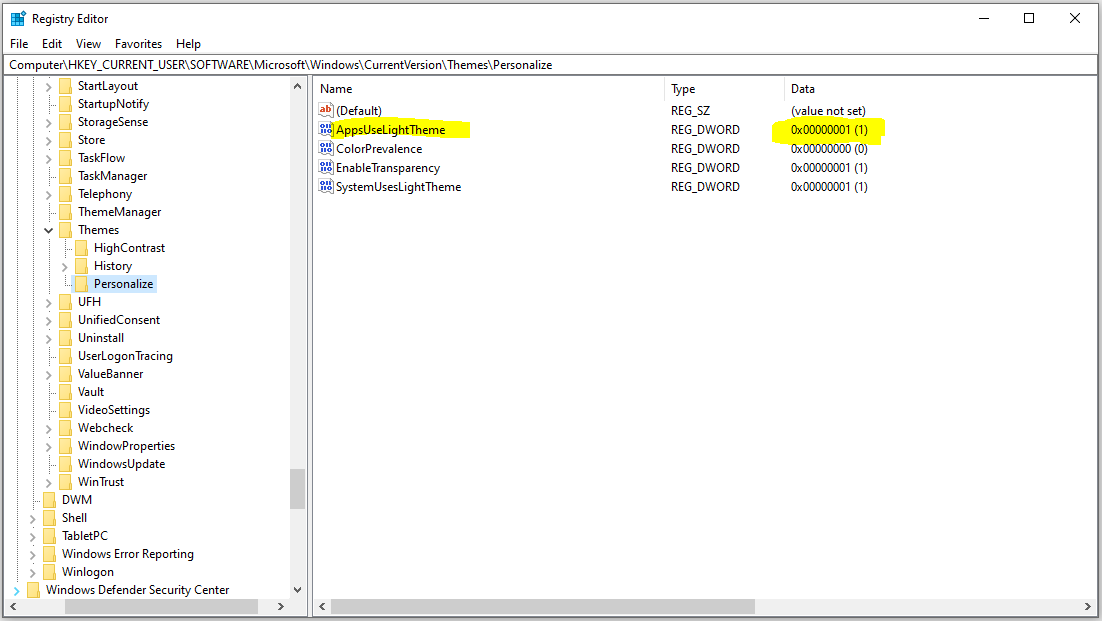
Task: Open the View menu
Action: (89, 44)
